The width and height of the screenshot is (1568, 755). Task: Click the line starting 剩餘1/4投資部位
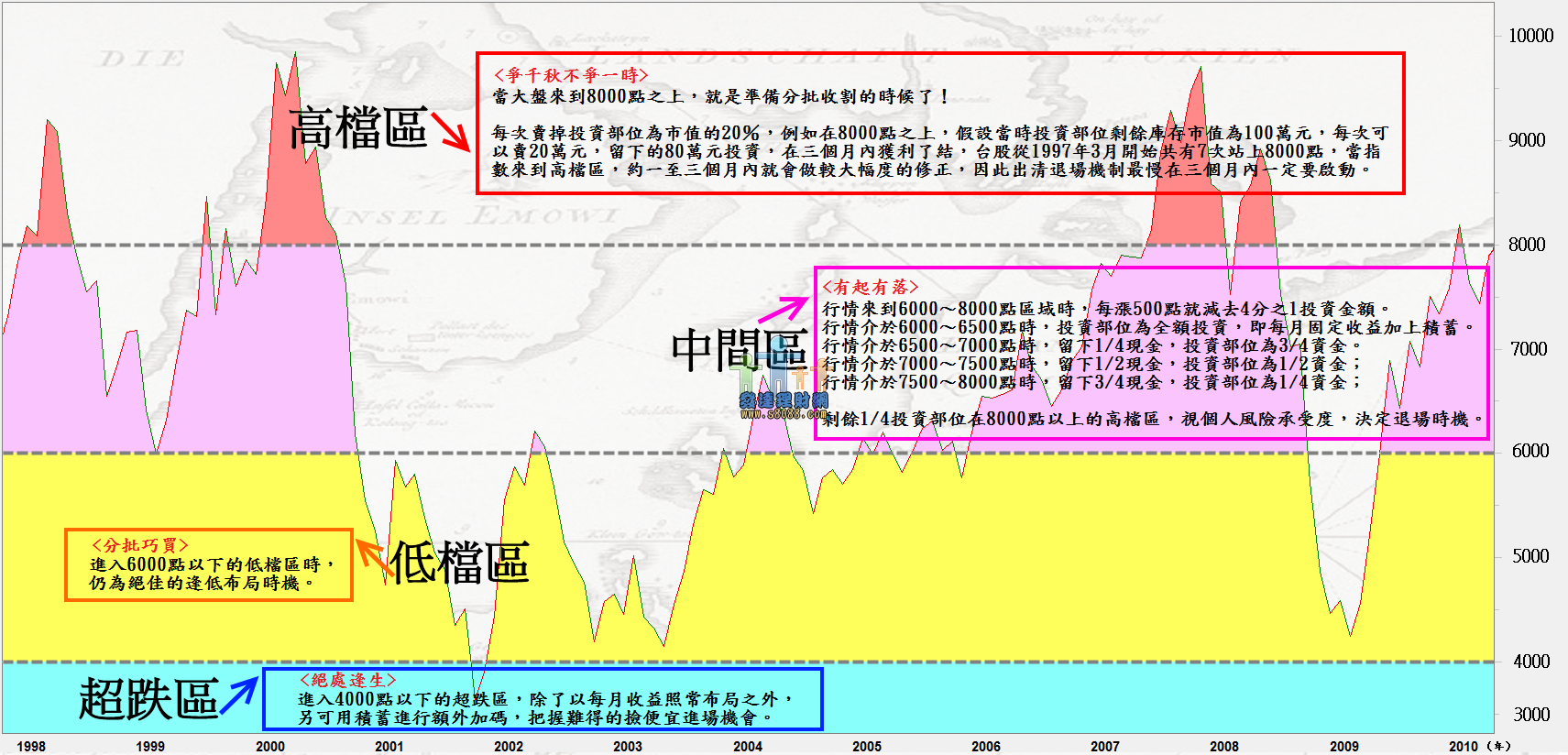(x=1153, y=419)
